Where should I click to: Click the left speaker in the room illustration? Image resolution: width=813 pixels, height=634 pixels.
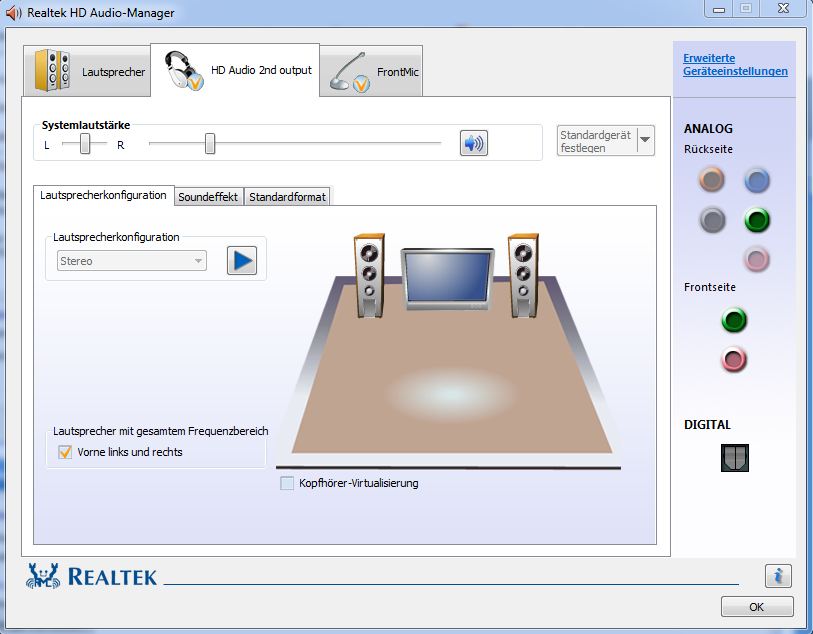pos(369,275)
